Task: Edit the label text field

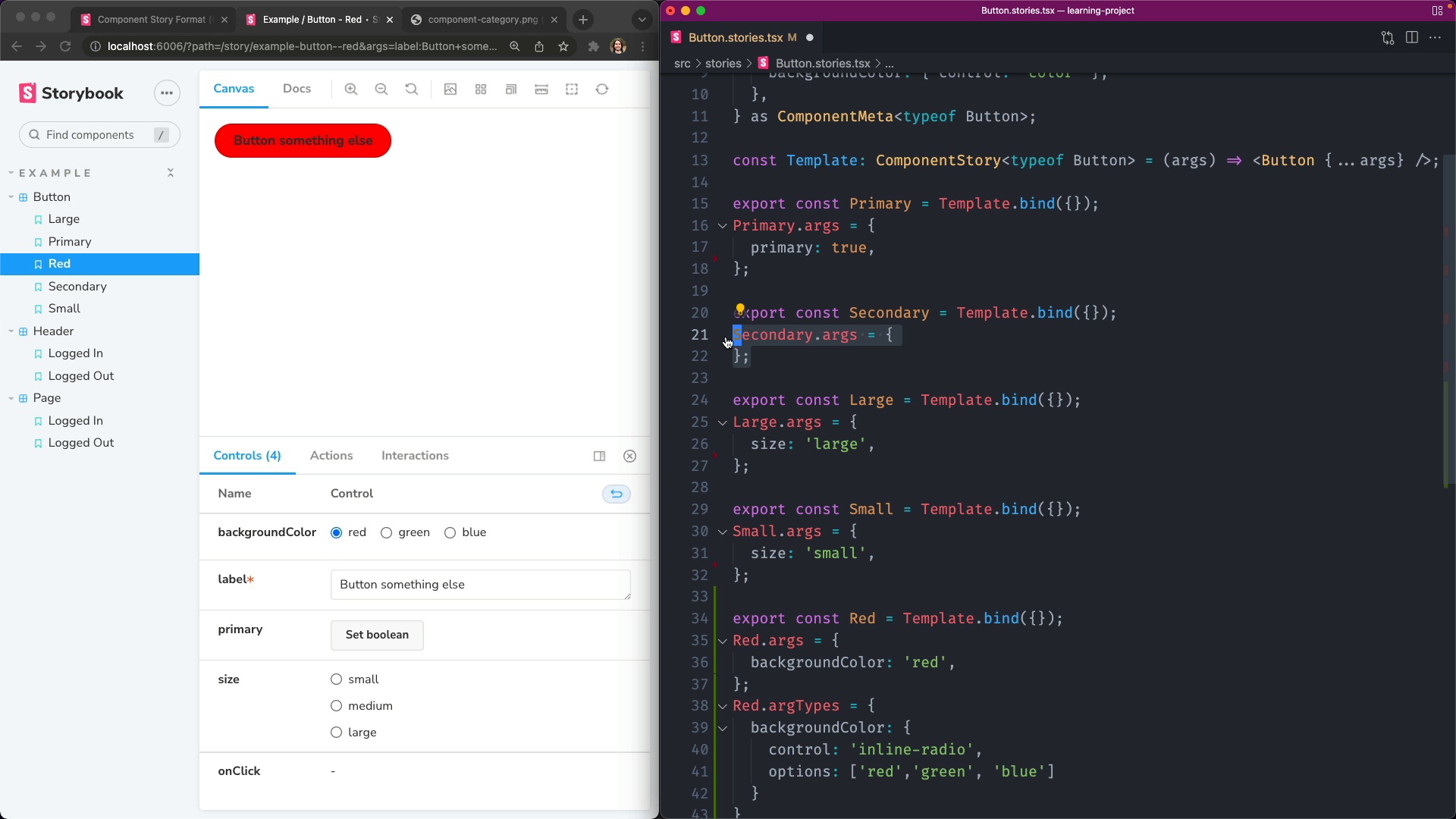Action: pos(481,585)
